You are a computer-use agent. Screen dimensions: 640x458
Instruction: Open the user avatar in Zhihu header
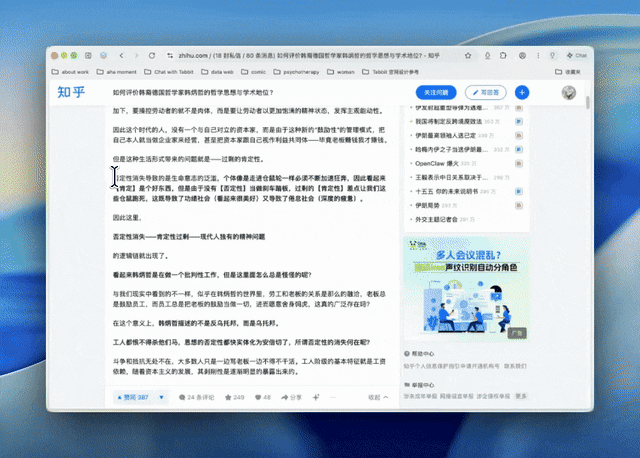569,93
